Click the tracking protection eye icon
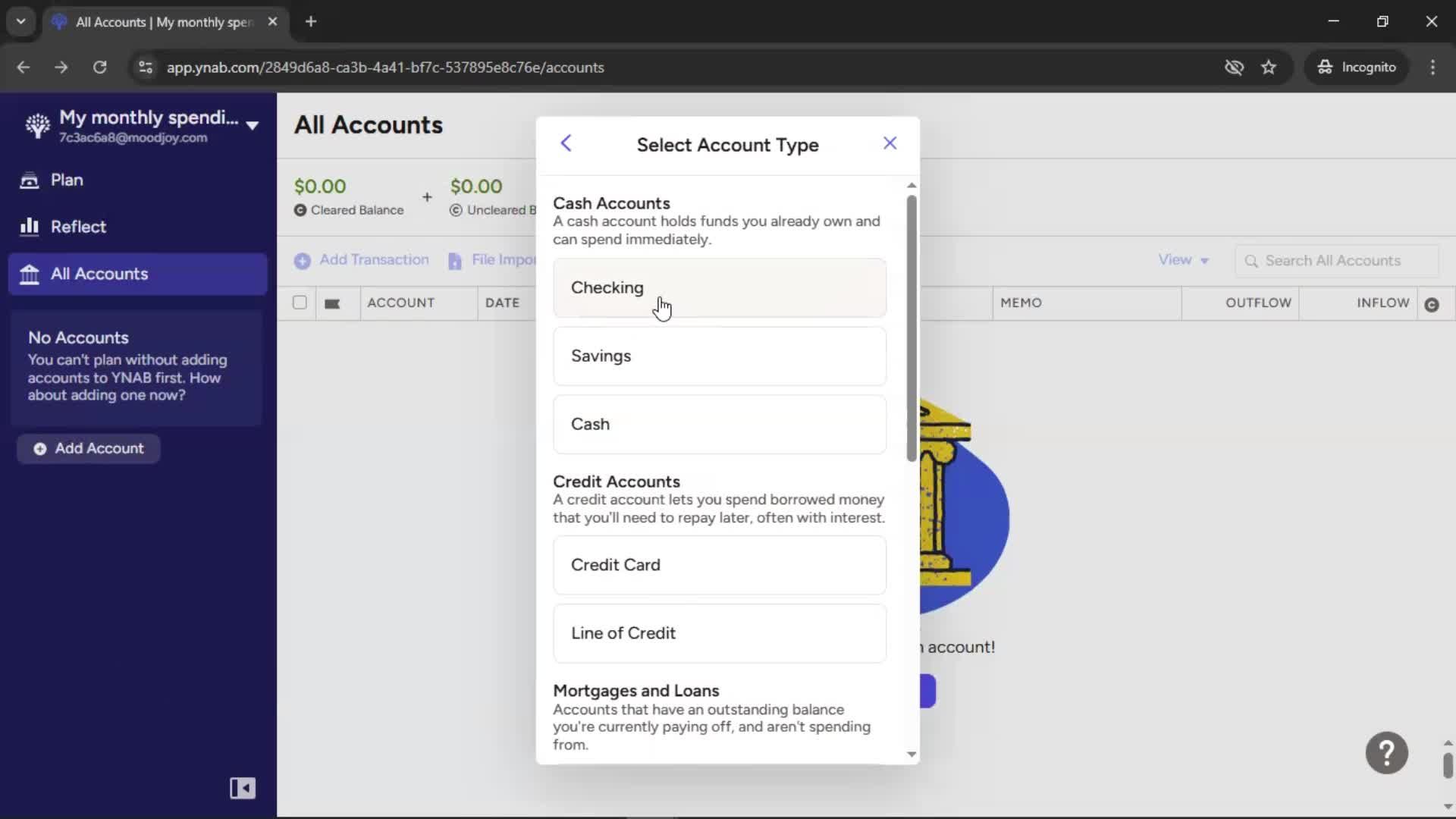The width and height of the screenshot is (1456, 819). point(1234,67)
